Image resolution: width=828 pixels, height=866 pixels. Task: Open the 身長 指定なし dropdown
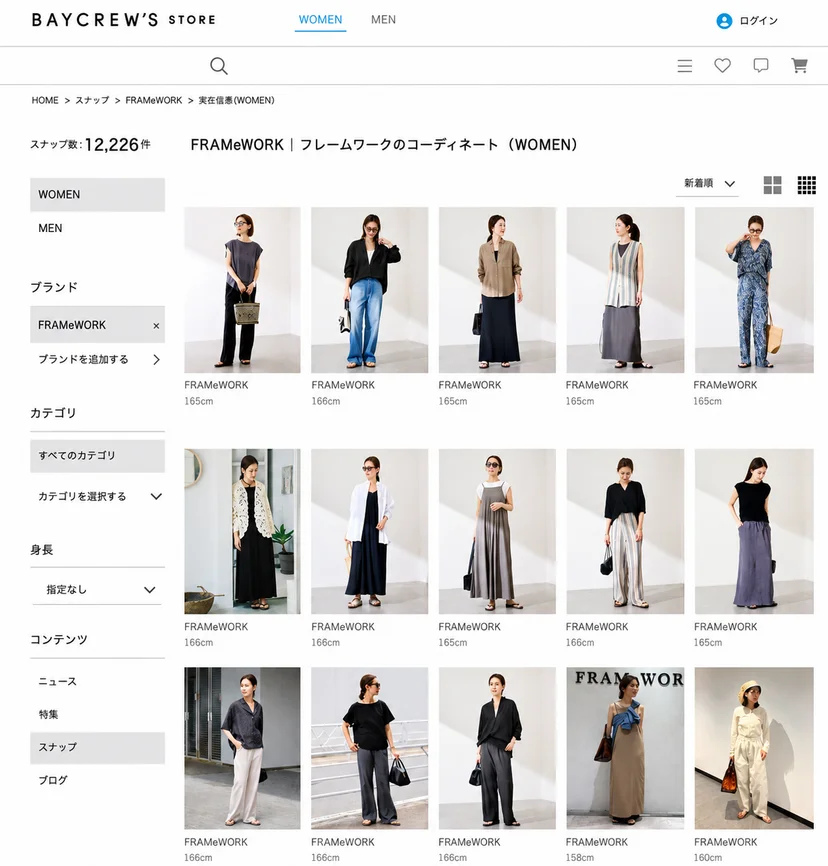[98, 589]
